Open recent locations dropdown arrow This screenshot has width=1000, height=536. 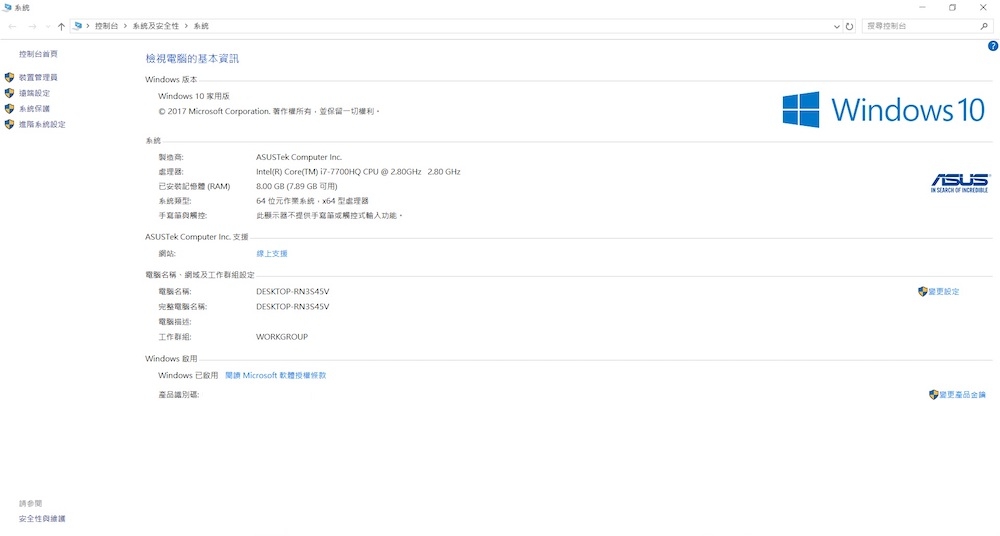pos(48,27)
